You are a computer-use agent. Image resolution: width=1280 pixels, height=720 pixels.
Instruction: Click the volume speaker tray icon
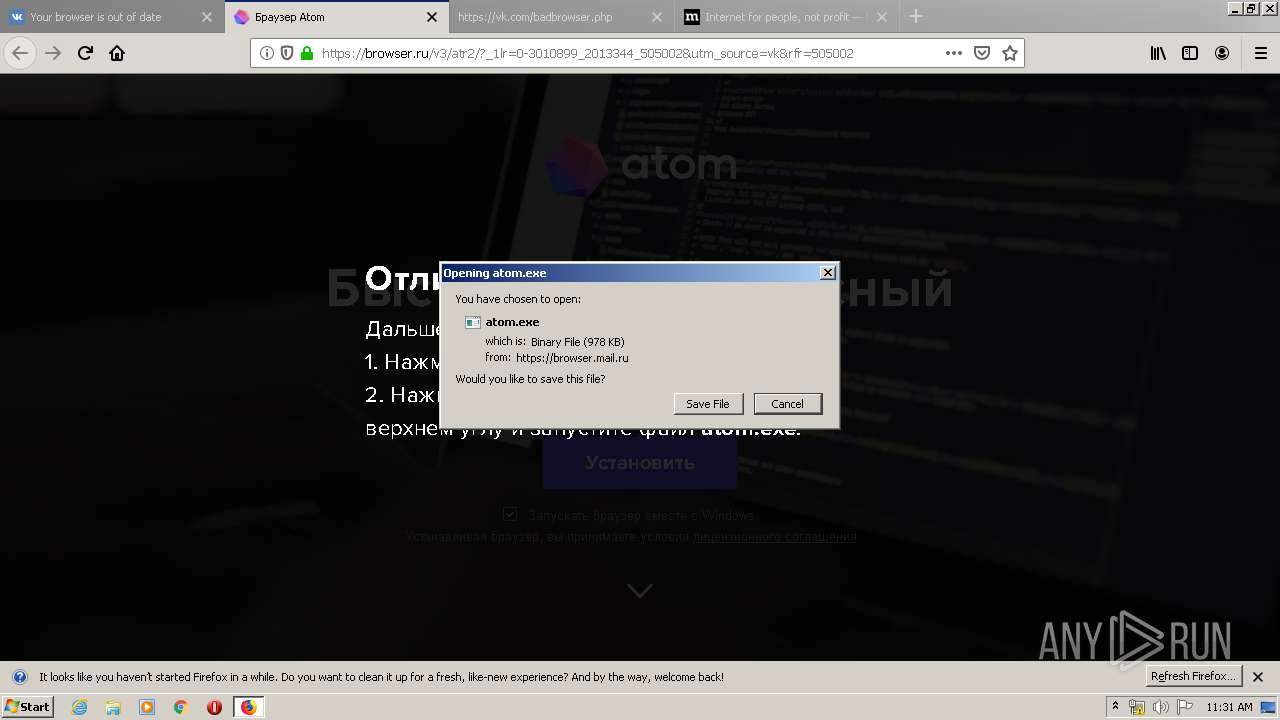1161,707
